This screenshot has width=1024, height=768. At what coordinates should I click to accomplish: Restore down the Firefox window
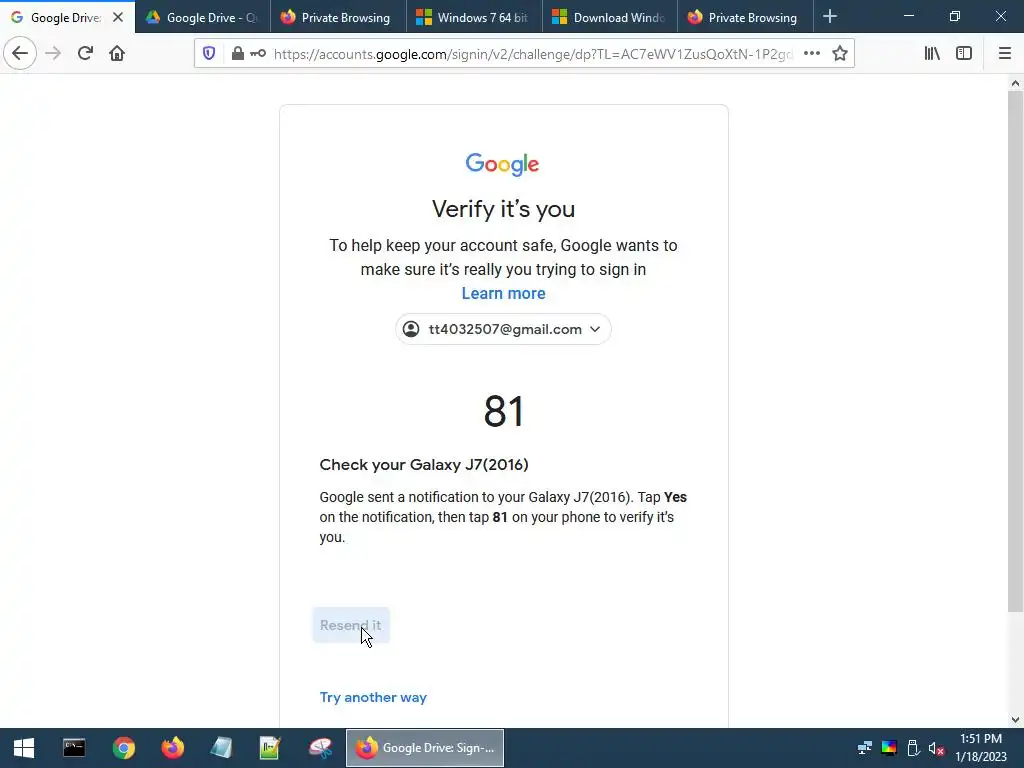tap(955, 16)
